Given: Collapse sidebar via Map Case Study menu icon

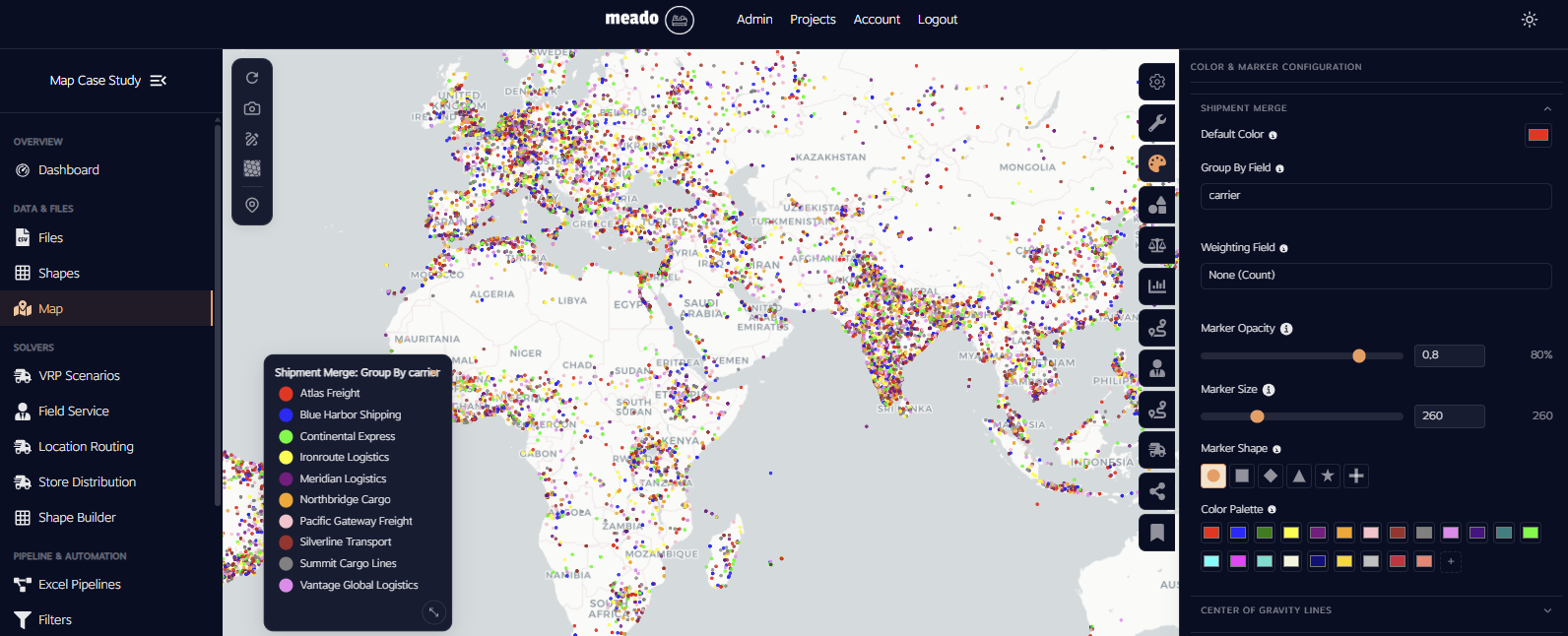Looking at the screenshot, I should (158, 81).
